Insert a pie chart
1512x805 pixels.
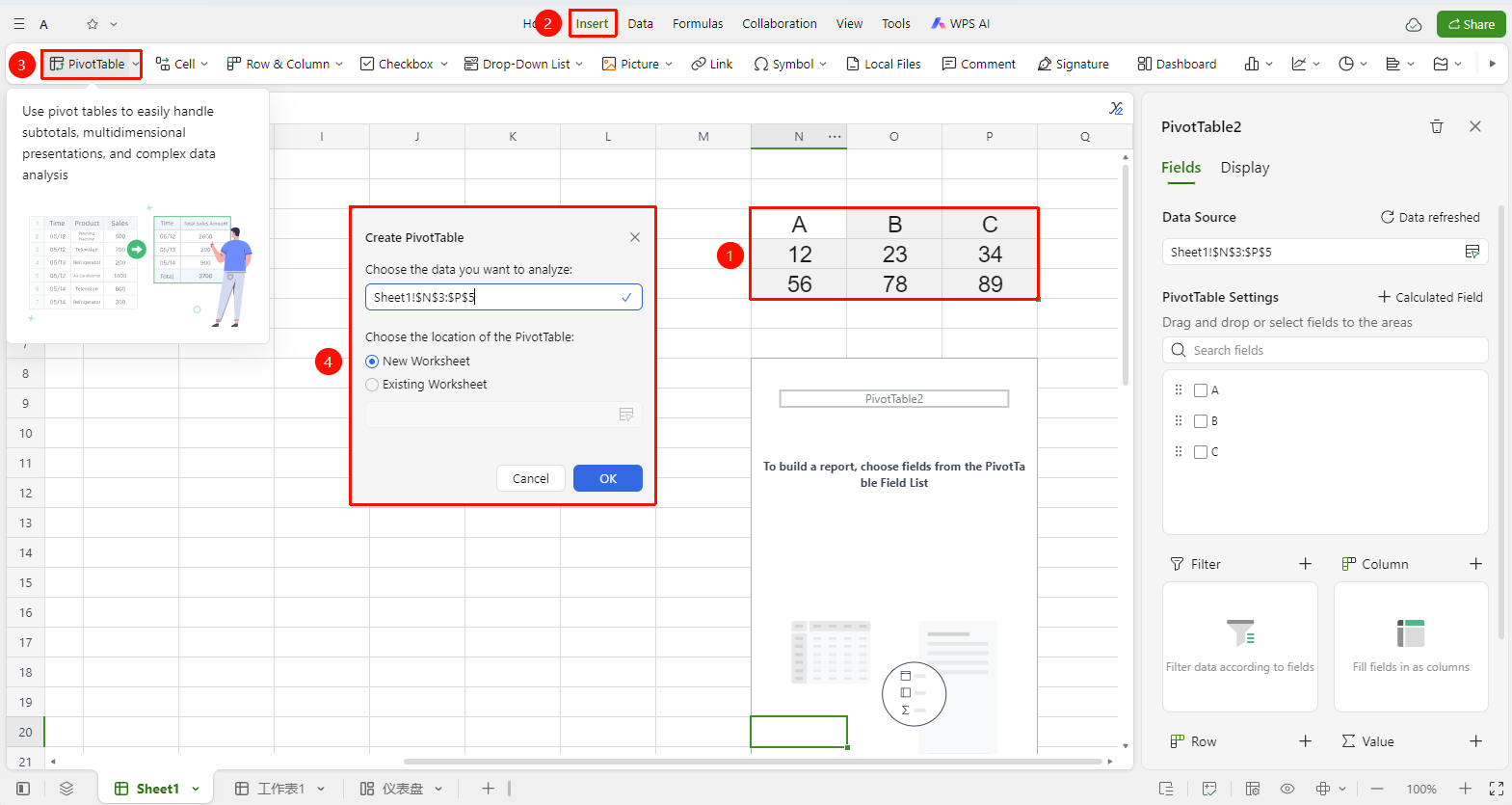1346,64
